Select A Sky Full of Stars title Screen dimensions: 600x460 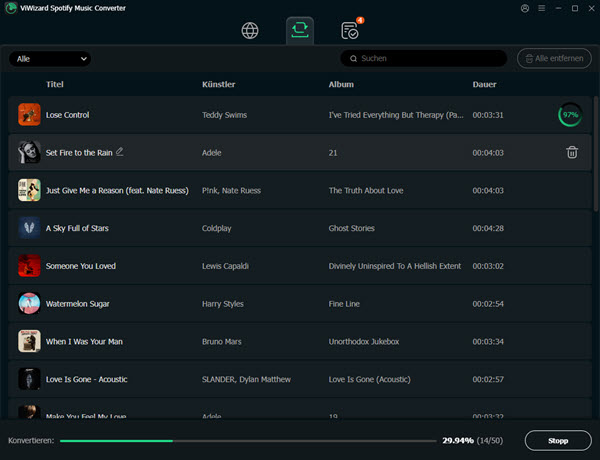click(x=77, y=228)
